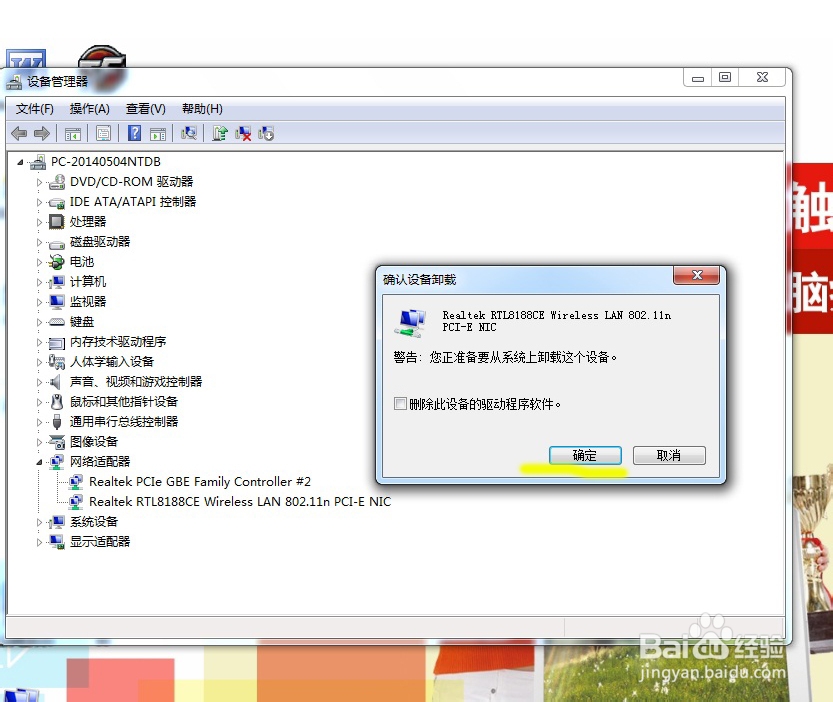The height and width of the screenshot is (702, 833).
Task: Select the 人体学输入设备 icon
Action: tap(56, 362)
